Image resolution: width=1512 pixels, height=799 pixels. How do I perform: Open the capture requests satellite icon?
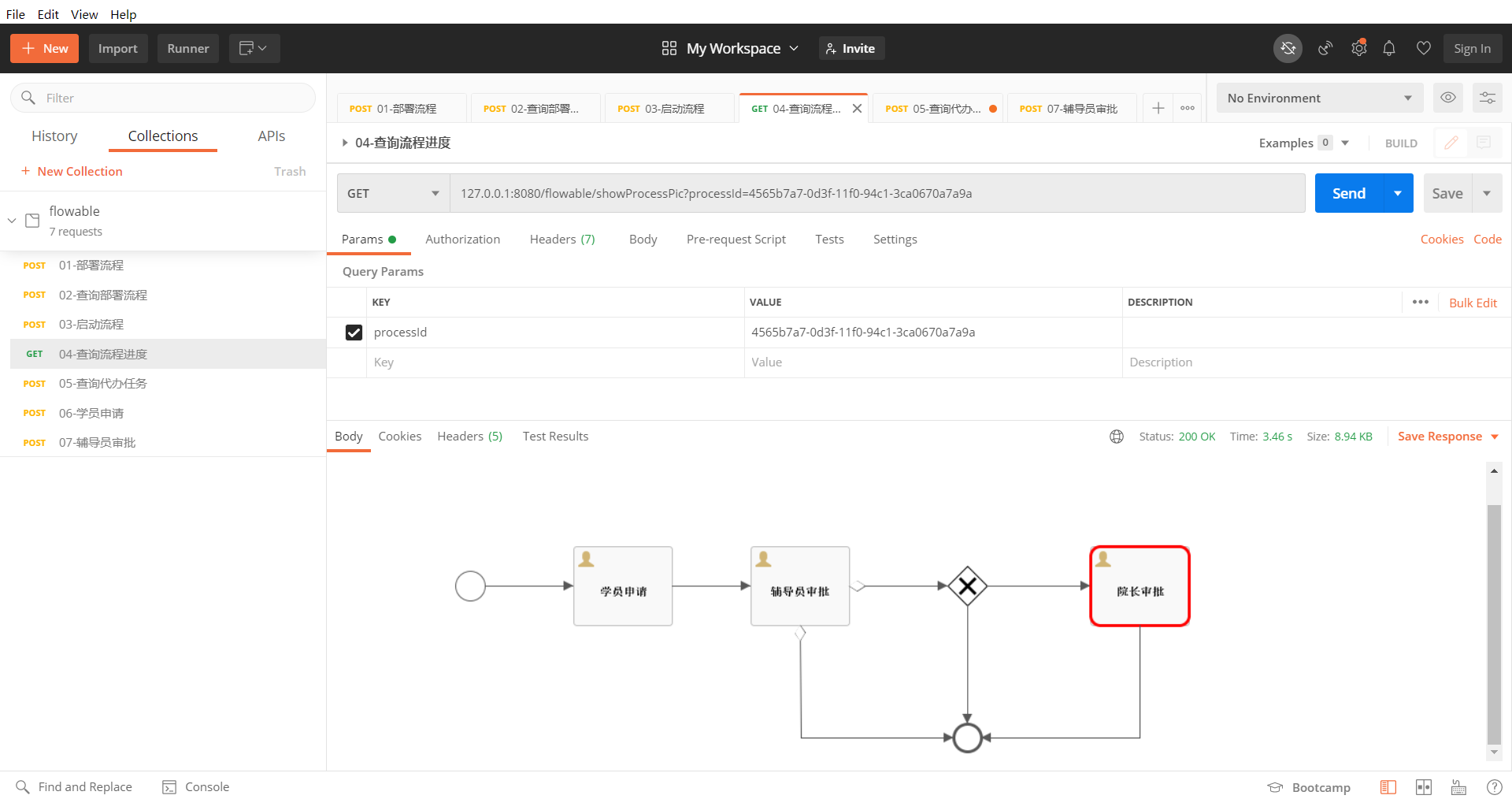(1325, 49)
